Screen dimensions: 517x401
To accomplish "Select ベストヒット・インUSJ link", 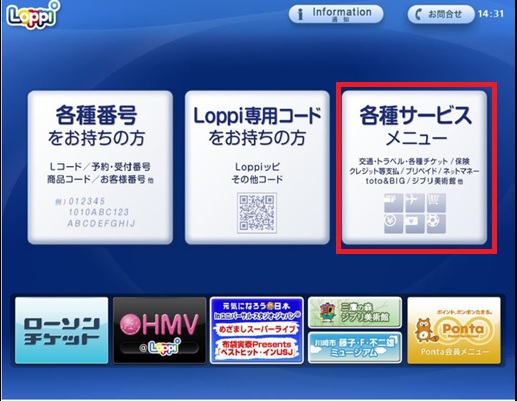I will pos(257,349).
